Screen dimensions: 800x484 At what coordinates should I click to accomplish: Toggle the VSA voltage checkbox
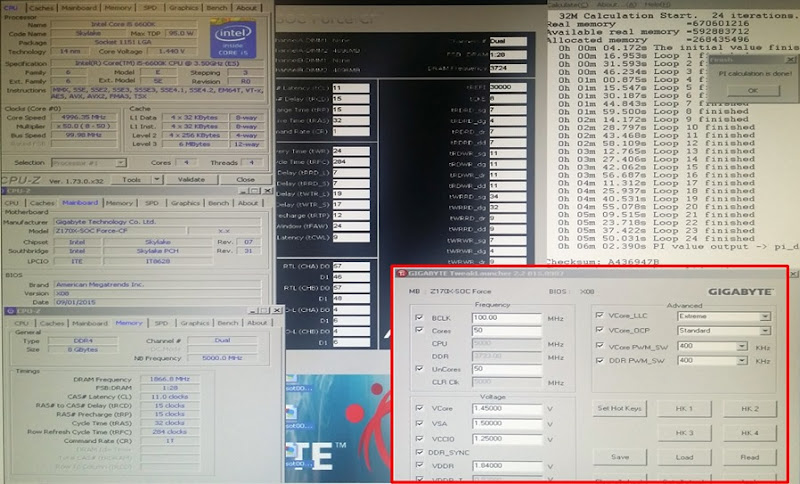tap(419, 423)
